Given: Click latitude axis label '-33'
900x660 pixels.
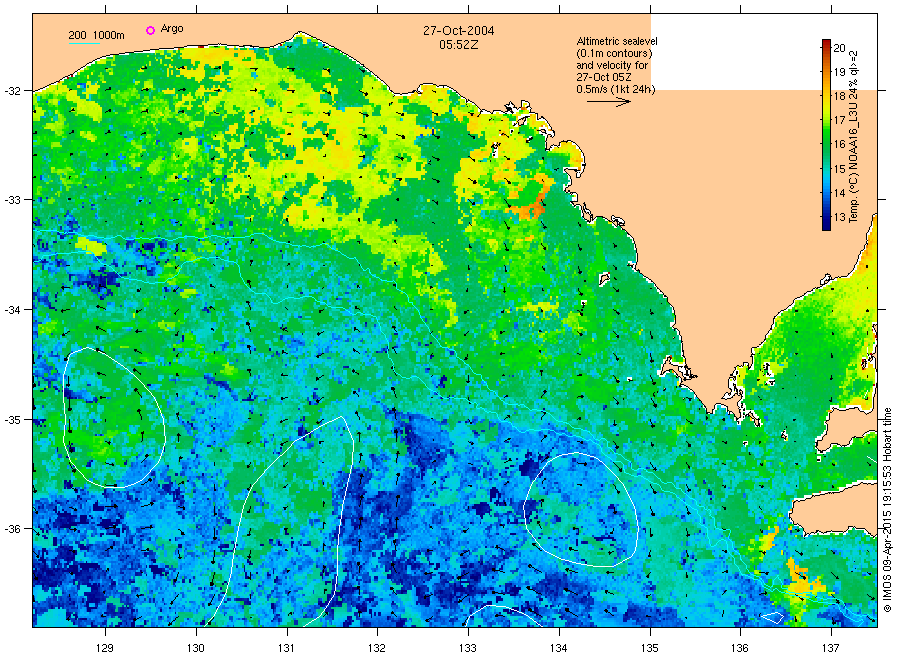Looking at the screenshot, I should point(13,200).
